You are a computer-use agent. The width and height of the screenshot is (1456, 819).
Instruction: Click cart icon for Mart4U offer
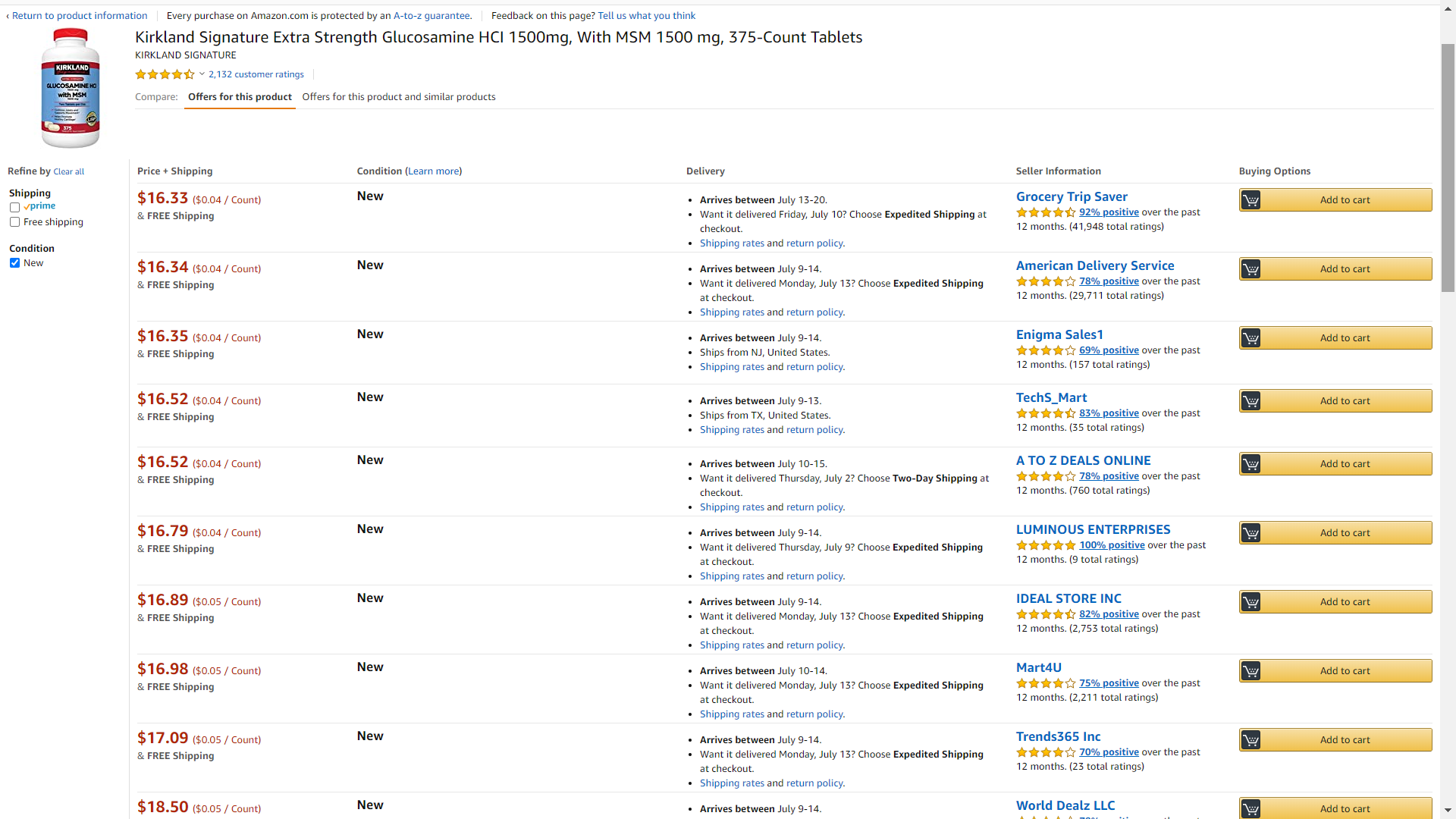click(x=1251, y=671)
